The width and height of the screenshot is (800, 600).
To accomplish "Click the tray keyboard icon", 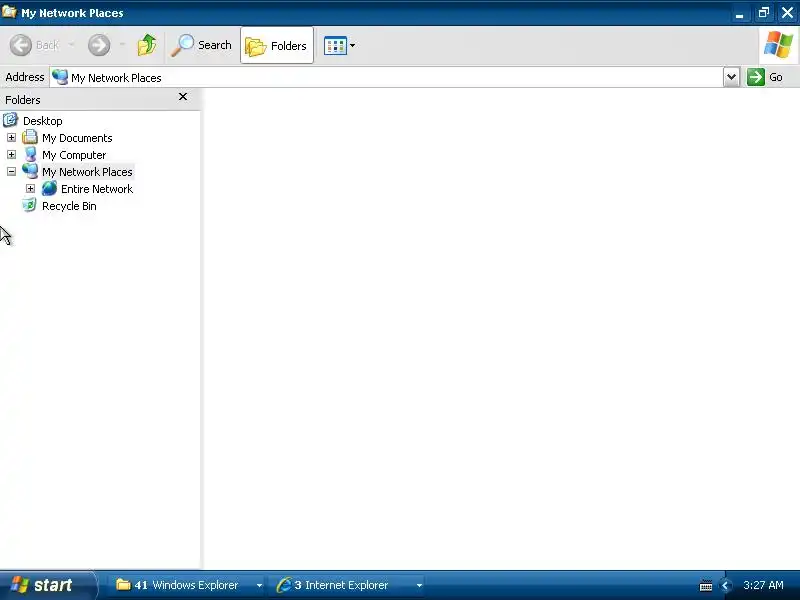I will [x=706, y=586].
